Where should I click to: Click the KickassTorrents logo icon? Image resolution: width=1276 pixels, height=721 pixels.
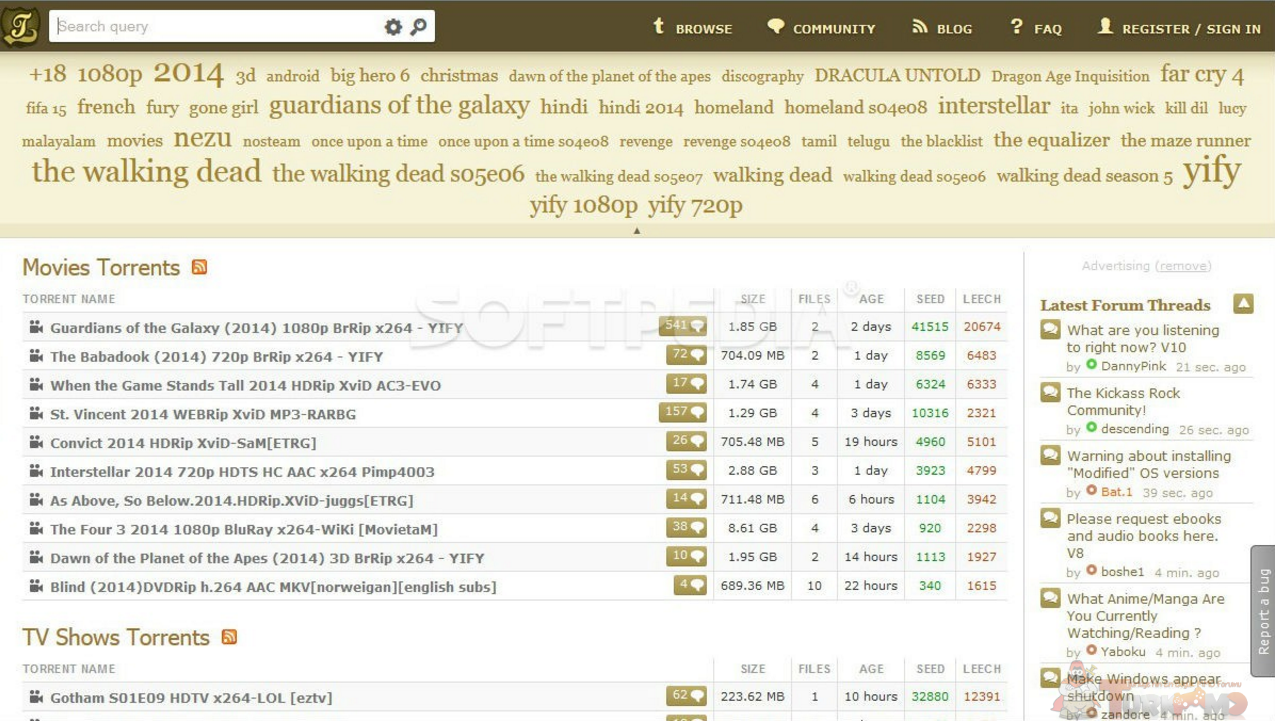pyautogui.click(x=21, y=26)
